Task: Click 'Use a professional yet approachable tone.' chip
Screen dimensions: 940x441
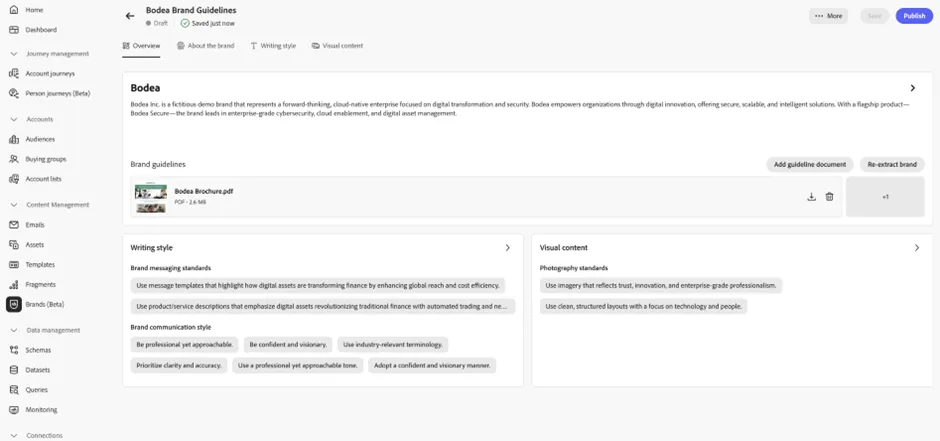Action: 298,365
